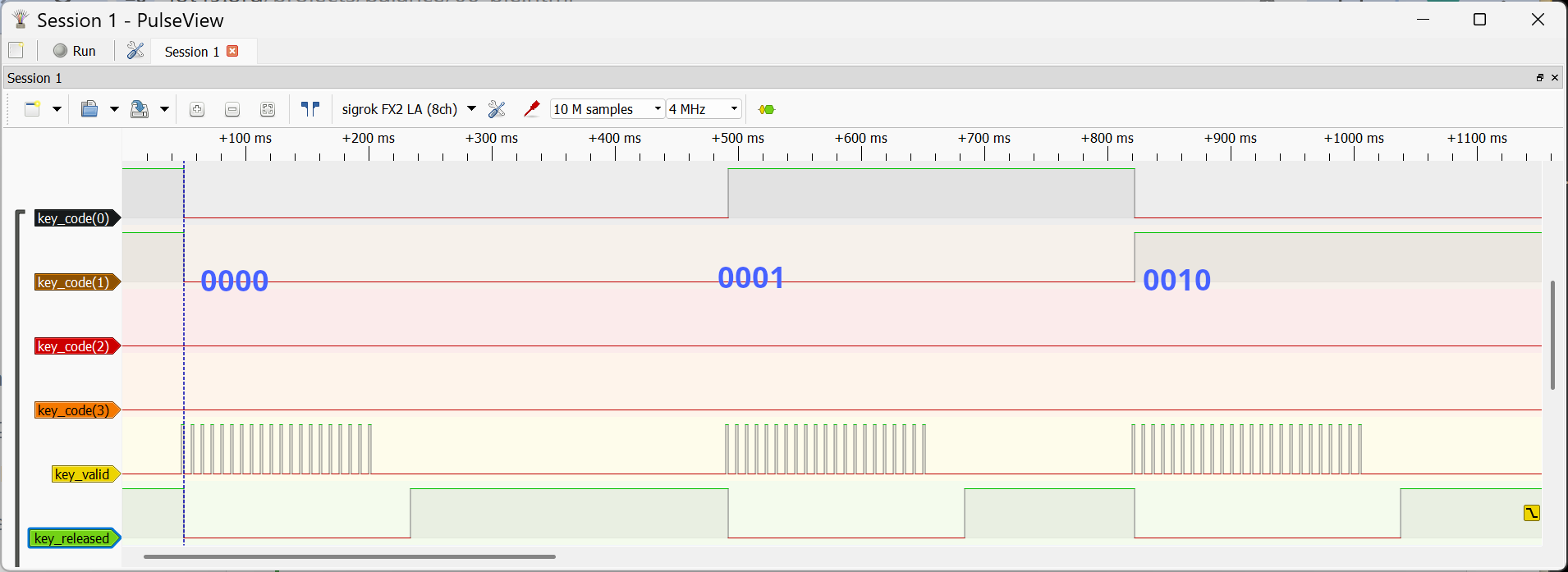
Task: Click the zoom-to-fit icon
Action: [268, 109]
